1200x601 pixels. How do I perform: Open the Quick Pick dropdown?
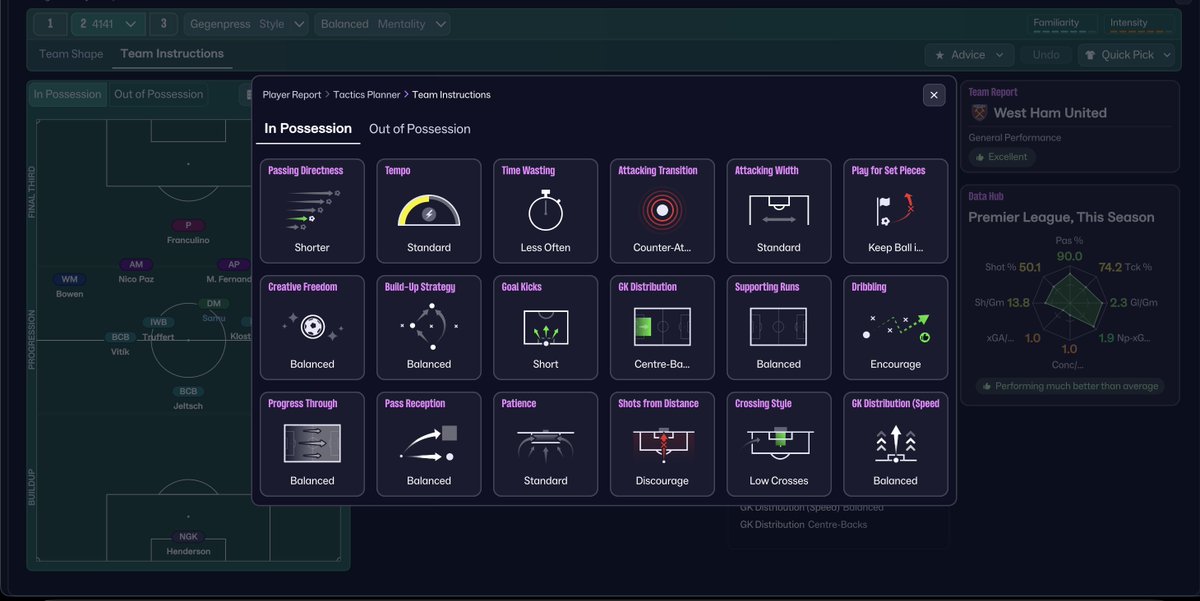click(1128, 55)
